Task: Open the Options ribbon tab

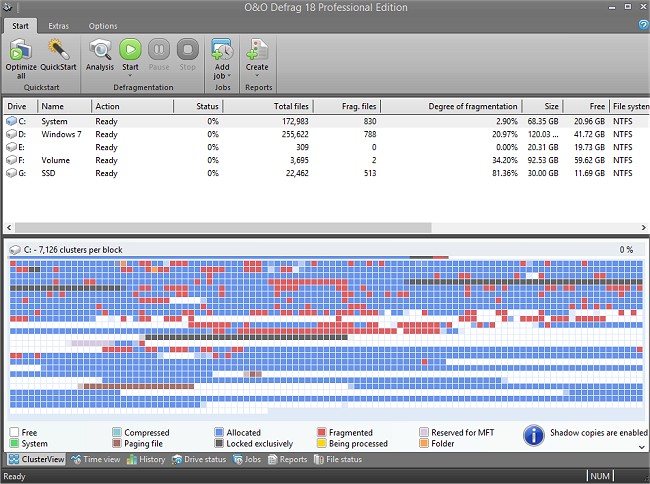Action: tap(103, 26)
